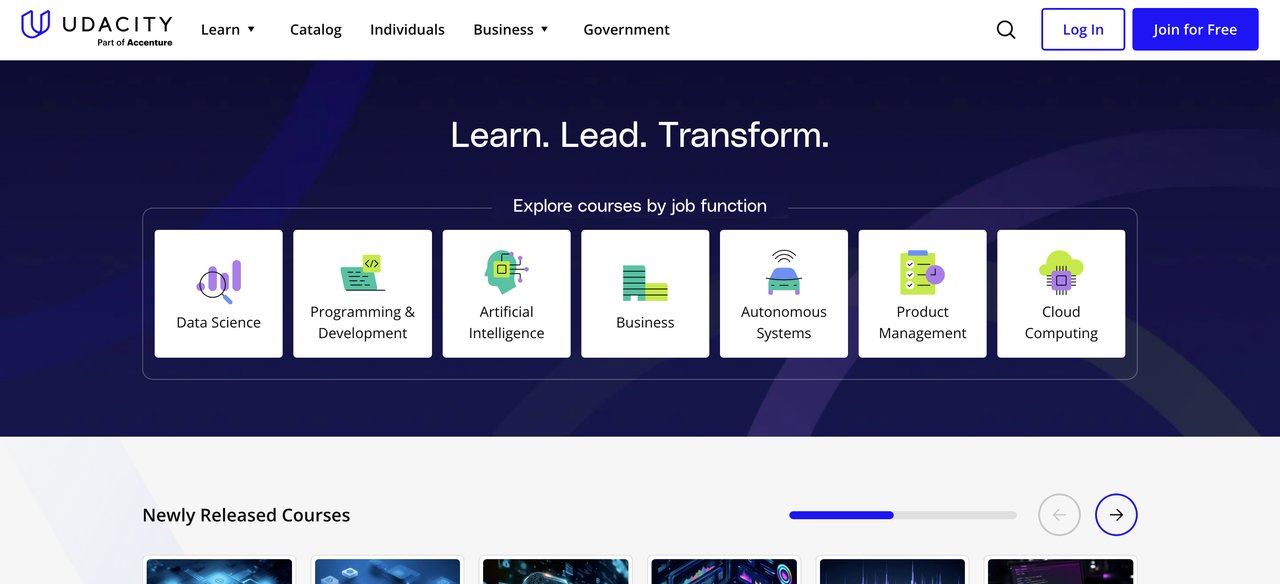
Task: Select the Data Science chart icon
Action: (x=219, y=282)
